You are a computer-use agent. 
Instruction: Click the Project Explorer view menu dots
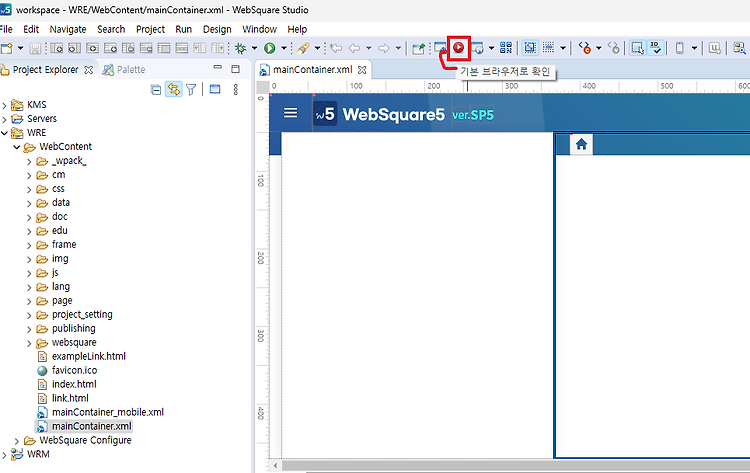(x=235, y=89)
